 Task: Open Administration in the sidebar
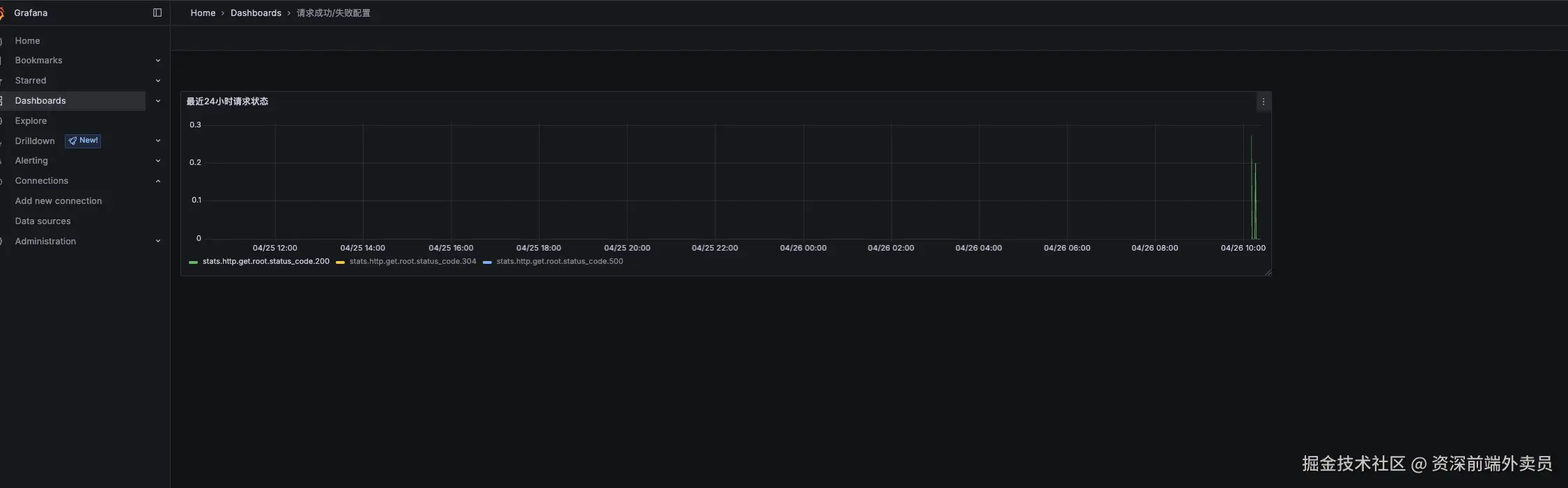pos(45,242)
